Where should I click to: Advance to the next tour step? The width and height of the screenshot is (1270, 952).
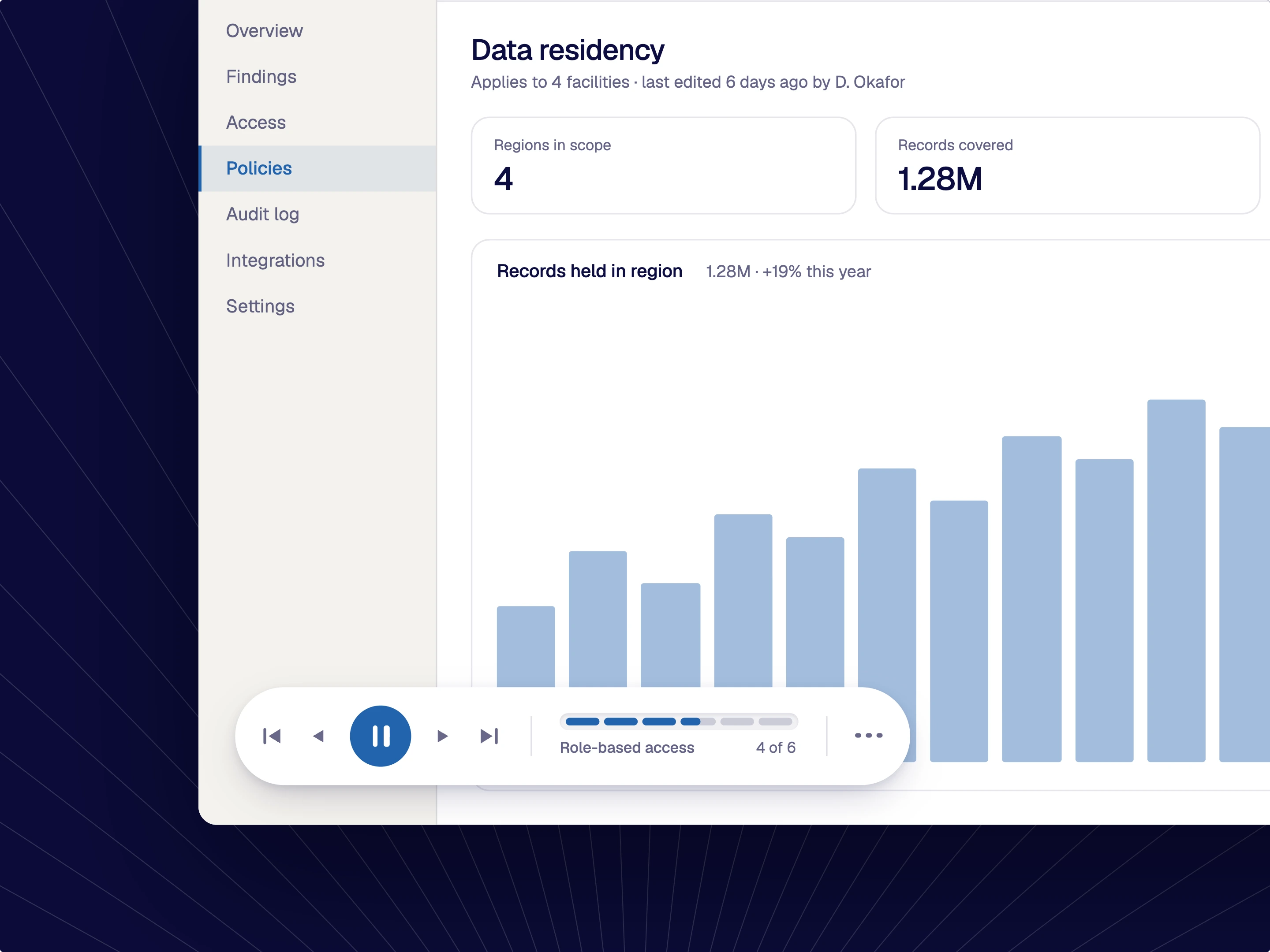tap(442, 736)
